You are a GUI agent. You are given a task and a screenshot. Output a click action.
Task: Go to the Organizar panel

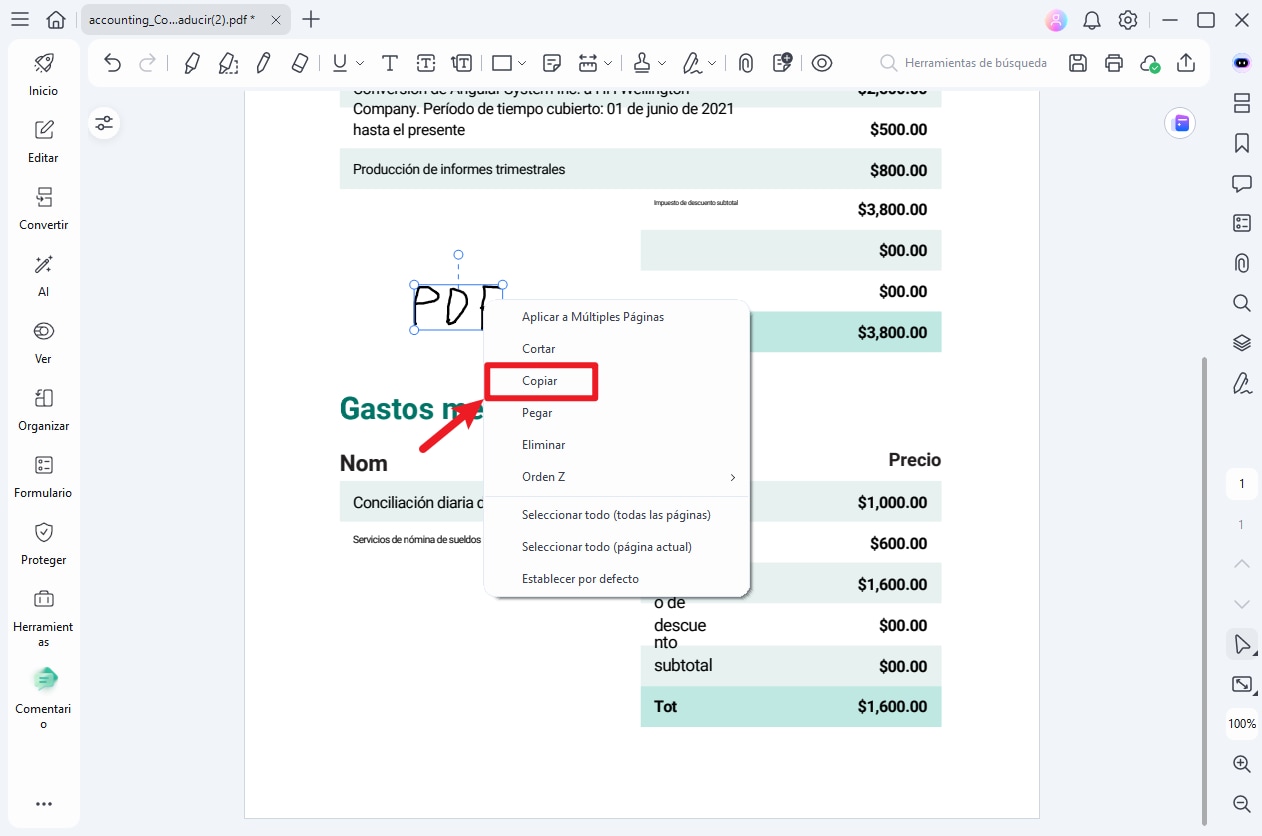[44, 409]
